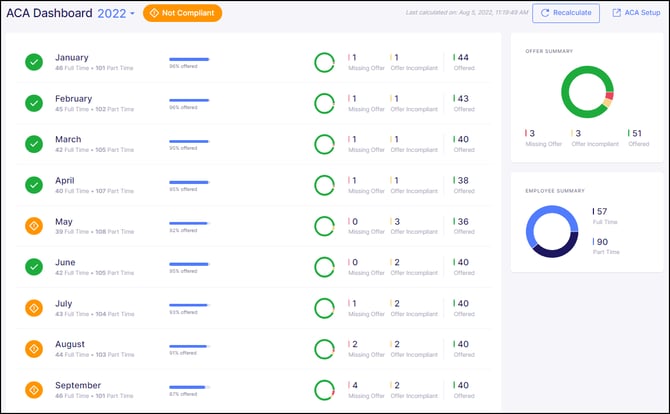670x414 pixels.
Task: Click the January row donut chart
Action: coord(324,62)
